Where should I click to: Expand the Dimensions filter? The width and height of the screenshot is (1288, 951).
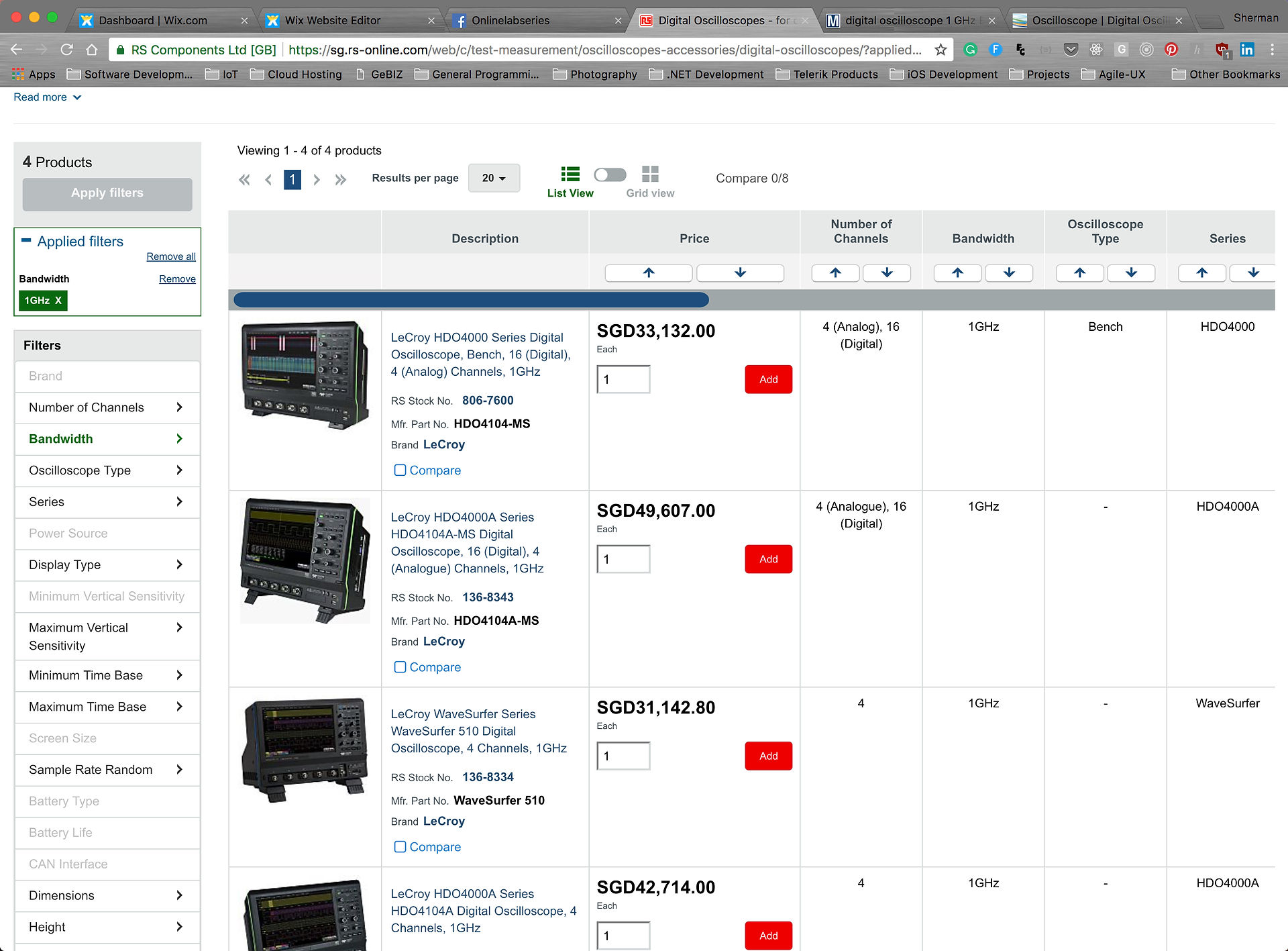point(107,895)
